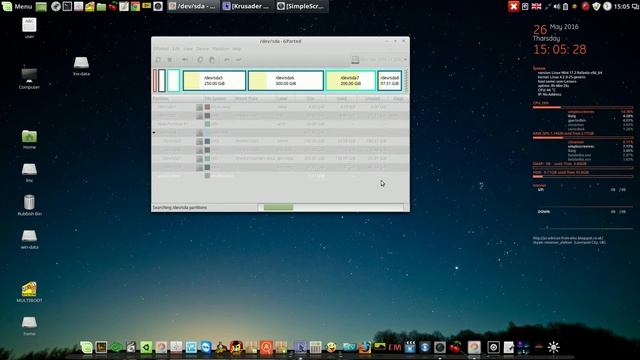Viewport: 640px width, 360px height.
Task: Click the green progress bar in GParted's status bar
Action: [278, 207]
